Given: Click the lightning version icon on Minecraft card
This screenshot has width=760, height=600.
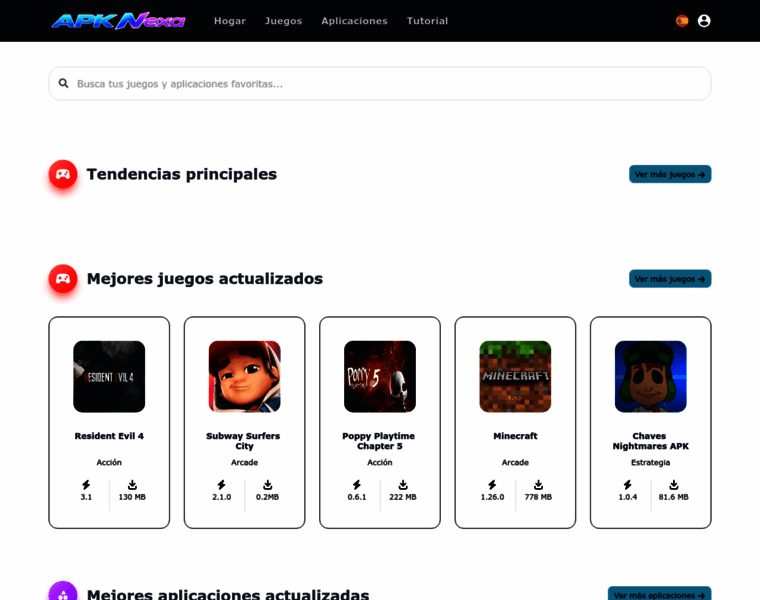Looking at the screenshot, I should pos(492,485).
